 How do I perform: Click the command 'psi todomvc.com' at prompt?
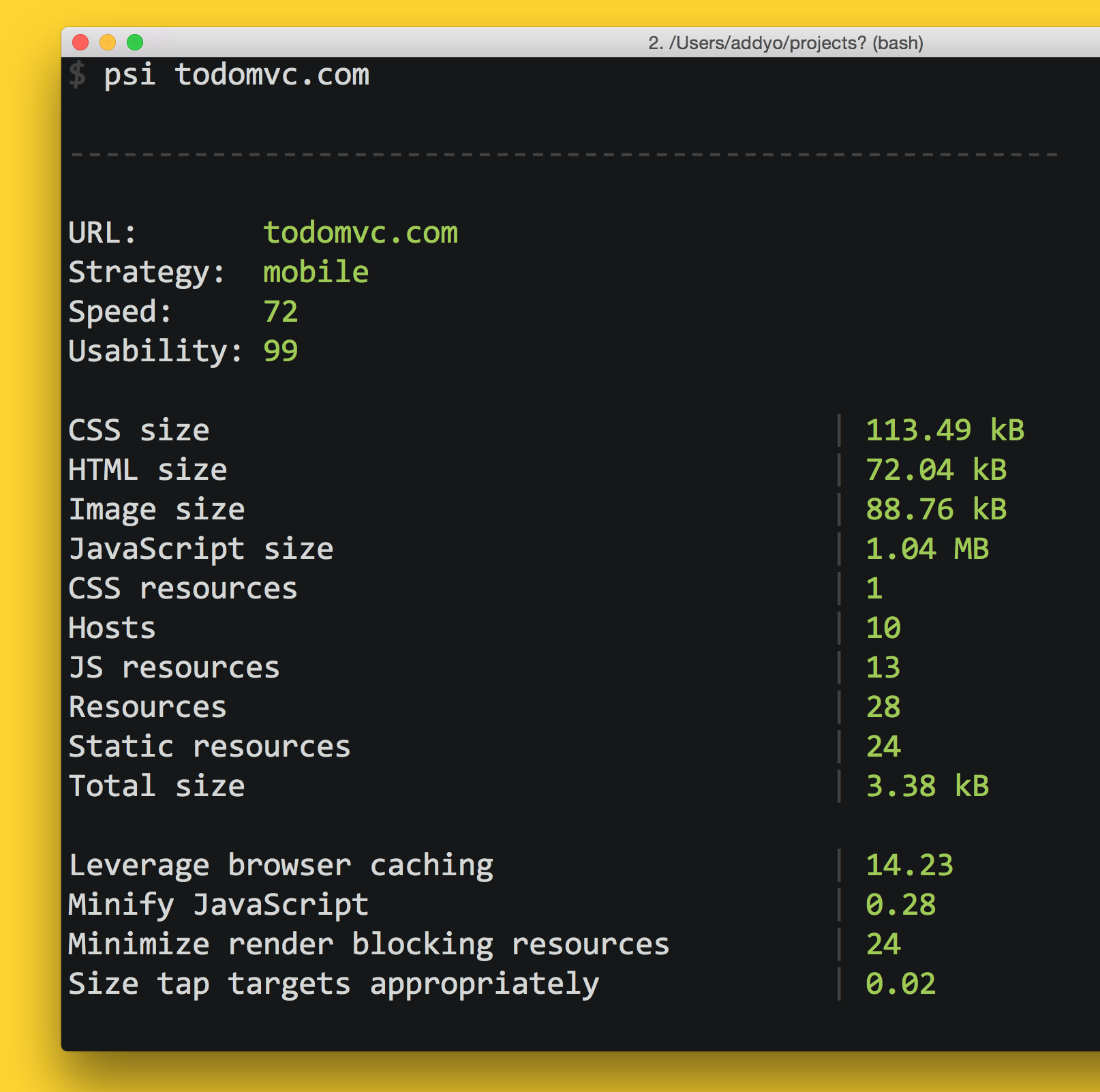pyautogui.click(x=236, y=75)
